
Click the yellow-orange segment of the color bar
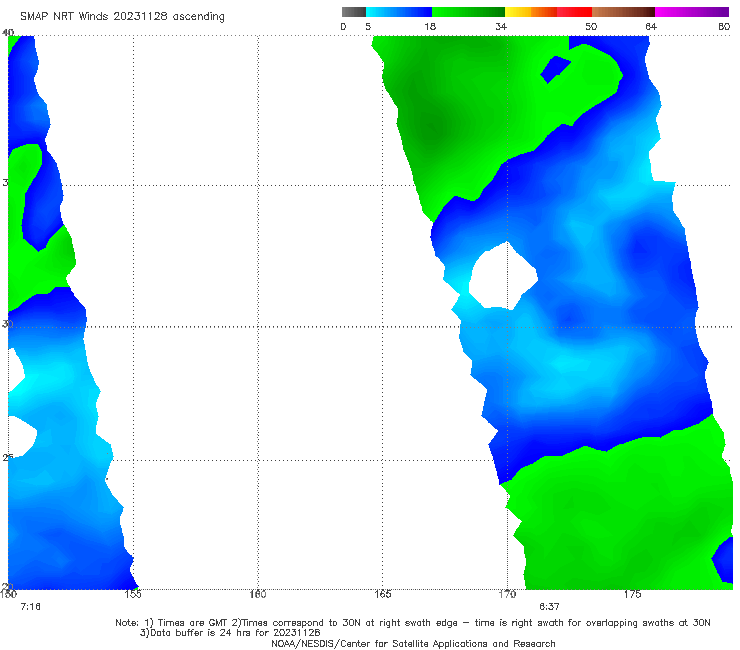pyautogui.click(x=530, y=12)
